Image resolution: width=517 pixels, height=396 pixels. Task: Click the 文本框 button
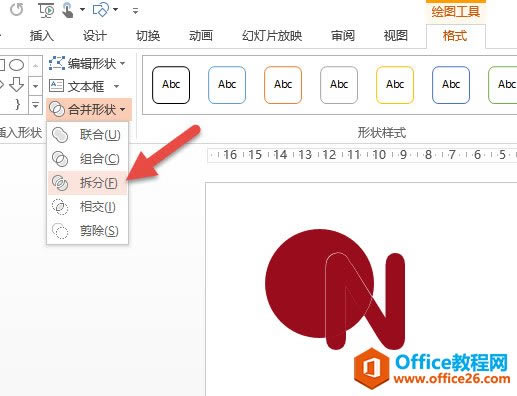point(76,86)
